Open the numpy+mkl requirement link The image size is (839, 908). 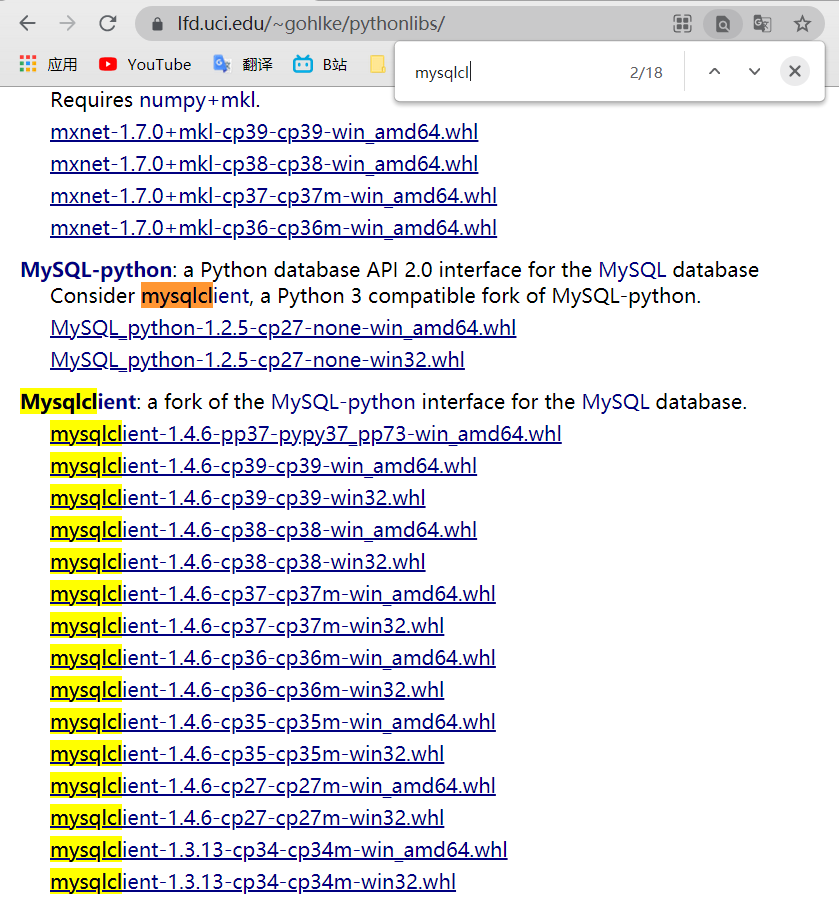click(x=197, y=100)
